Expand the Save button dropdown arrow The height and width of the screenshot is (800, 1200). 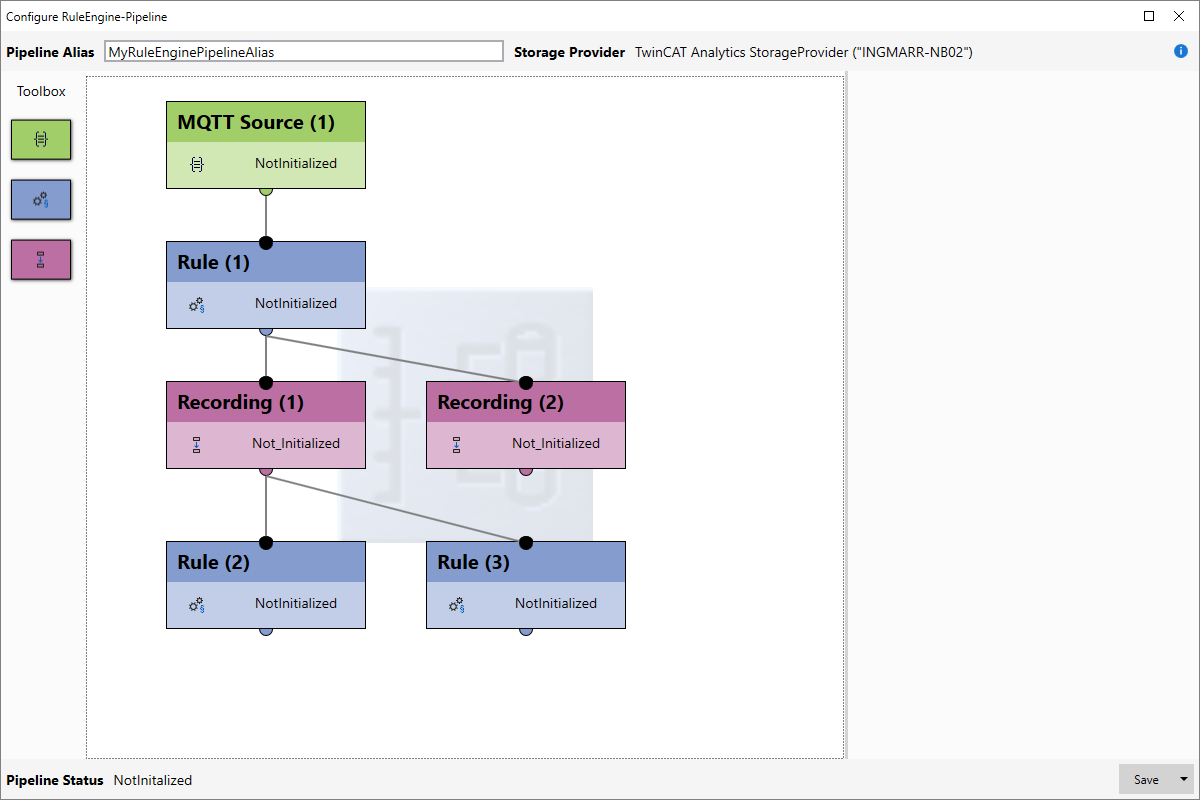1185,779
